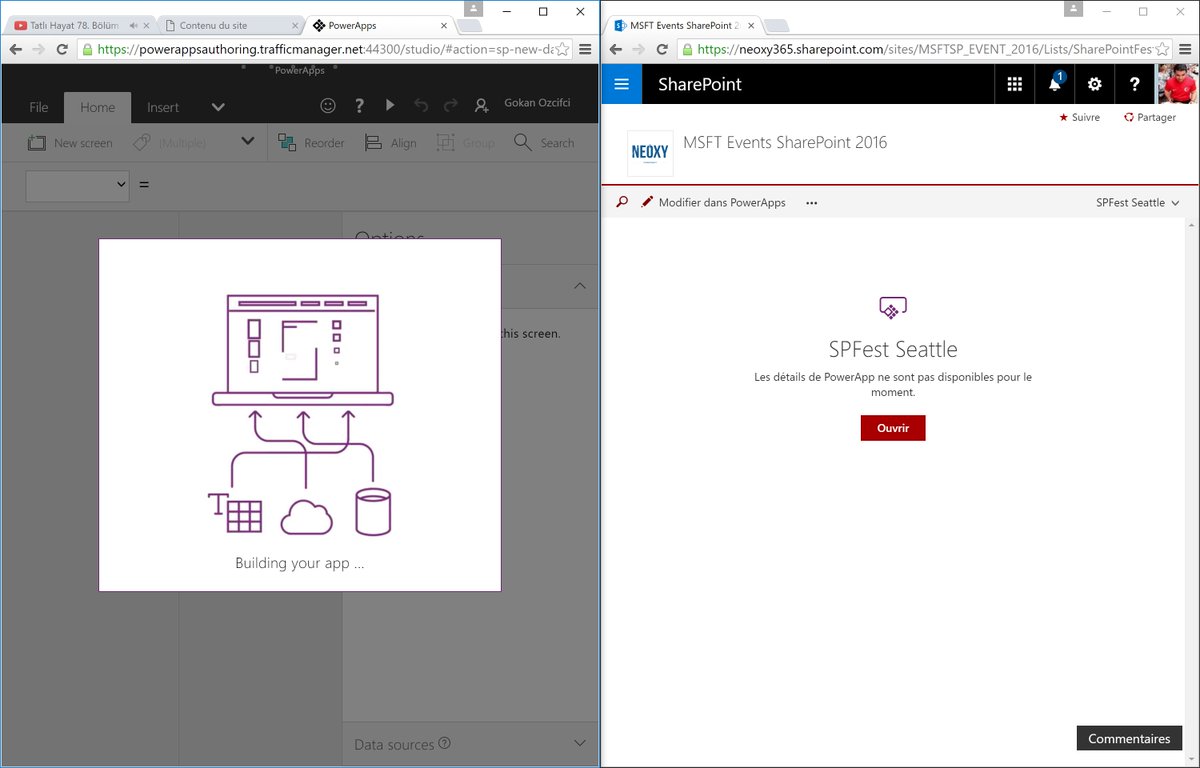1200x768 pixels.
Task: Click the Chrome user icon in right window
Action: coord(1072,9)
